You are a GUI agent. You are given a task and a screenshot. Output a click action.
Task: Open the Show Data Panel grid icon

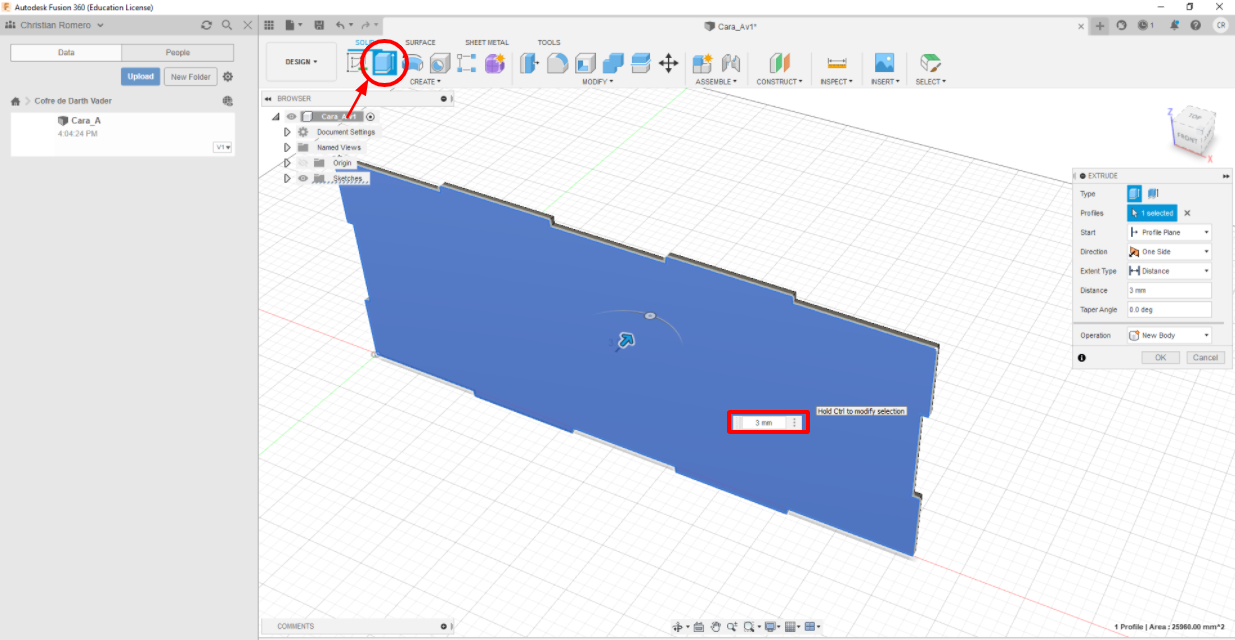[x=269, y=25]
